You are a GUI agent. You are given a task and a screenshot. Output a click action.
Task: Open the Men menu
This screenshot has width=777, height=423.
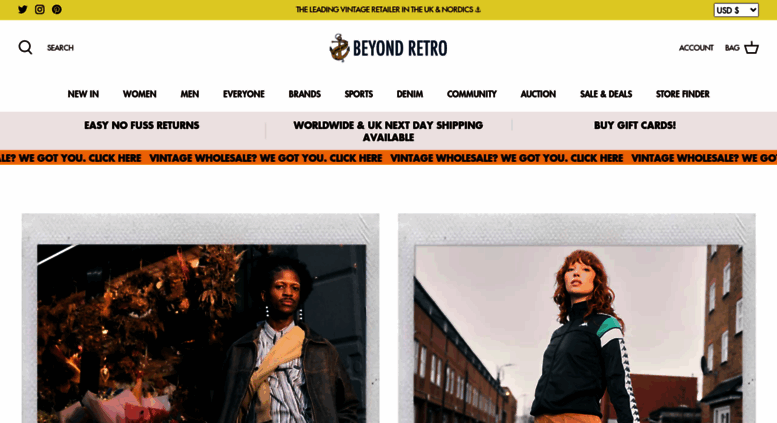click(x=189, y=94)
